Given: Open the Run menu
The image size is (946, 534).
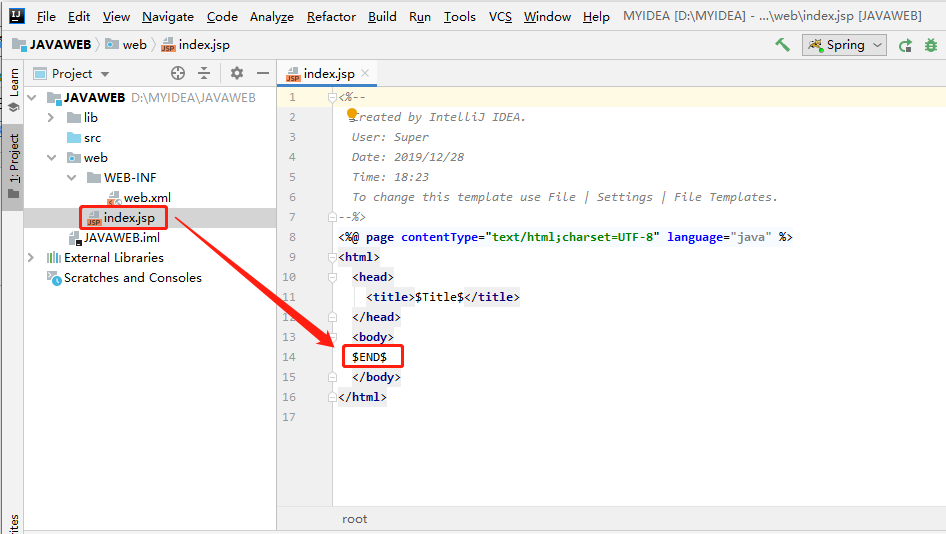Looking at the screenshot, I should [x=420, y=17].
